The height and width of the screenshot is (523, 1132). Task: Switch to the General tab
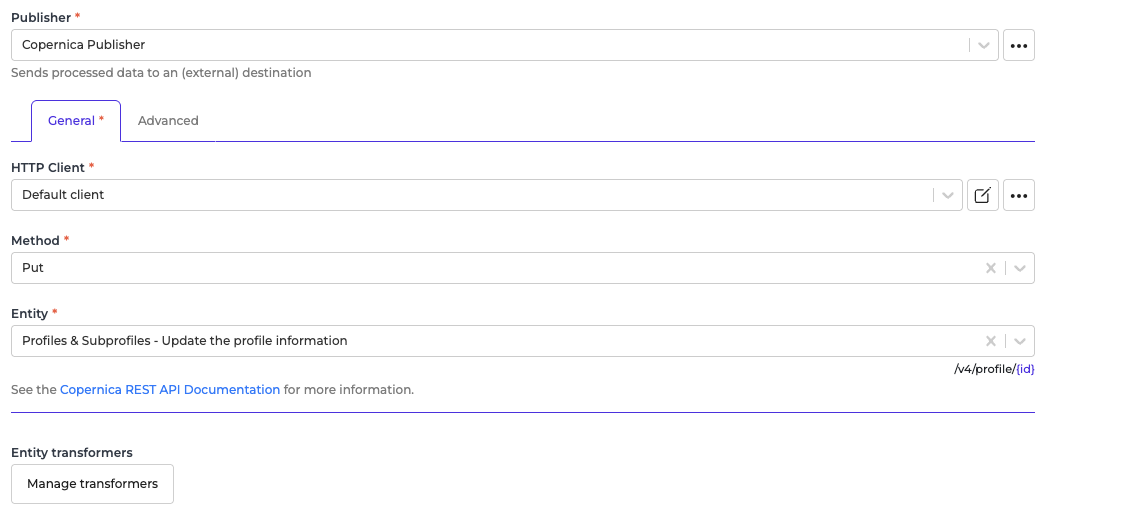75,121
